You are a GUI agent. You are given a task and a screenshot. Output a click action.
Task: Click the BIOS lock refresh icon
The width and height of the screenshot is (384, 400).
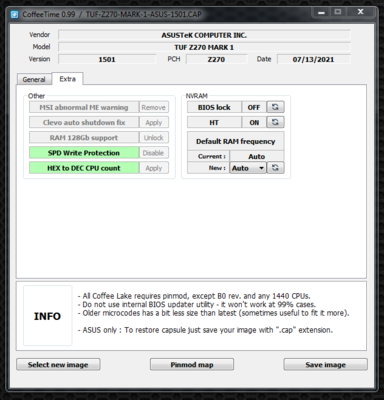(275, 107)
